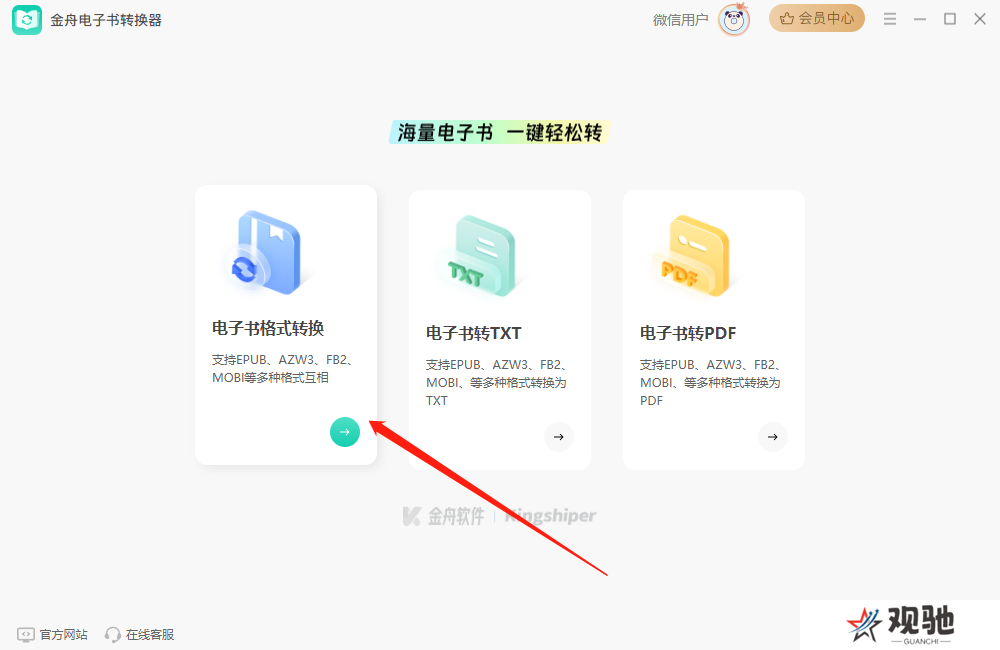This screenshot has width=1000, height=650.
Task: Click the 金舟电子书转换器 title text
Action: (106, 20)
